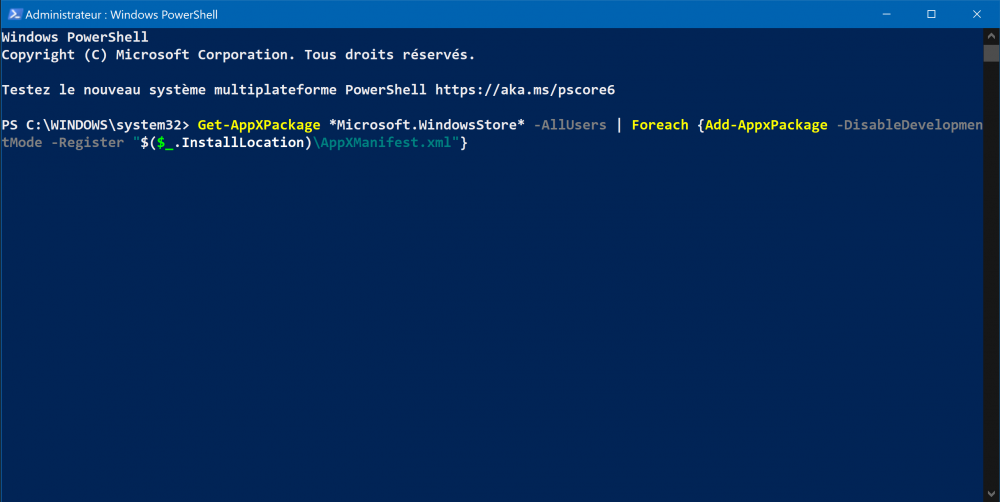1000x502 pixels.
Task: Click the Copyright Microsoft Corporation line
Action: (x=238, y=54)
